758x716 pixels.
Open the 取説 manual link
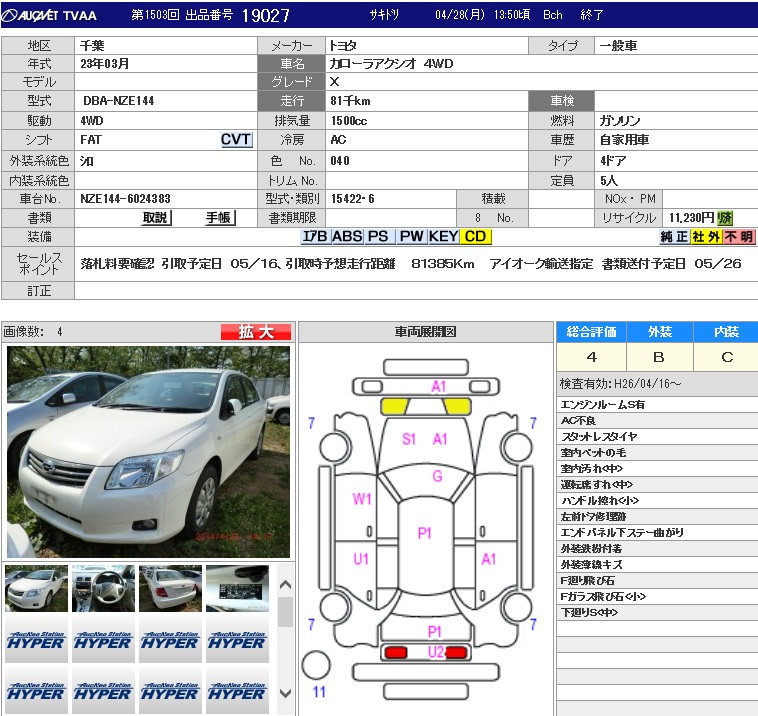pos(155,218)
